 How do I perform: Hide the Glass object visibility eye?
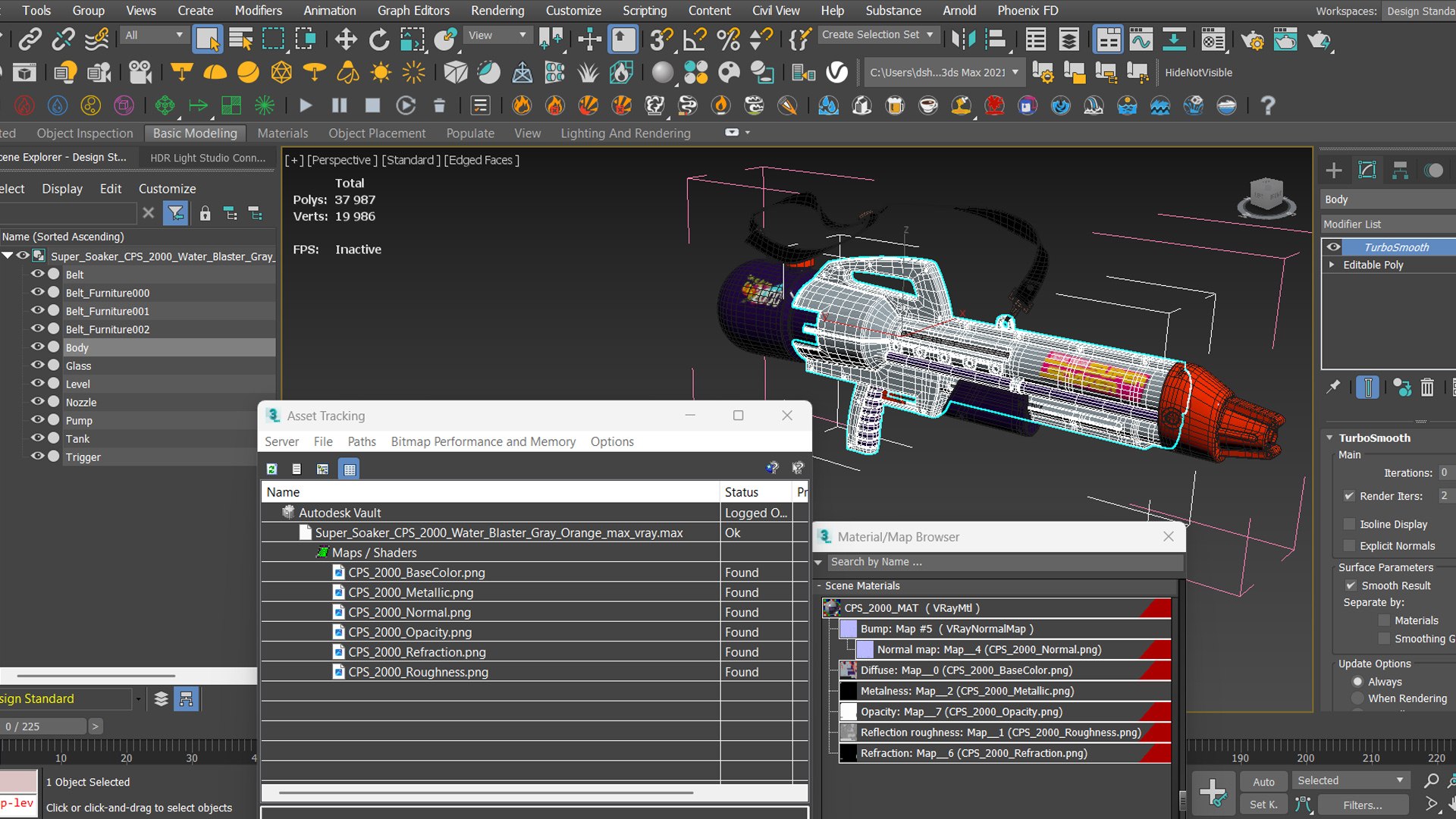click(37, 366)
